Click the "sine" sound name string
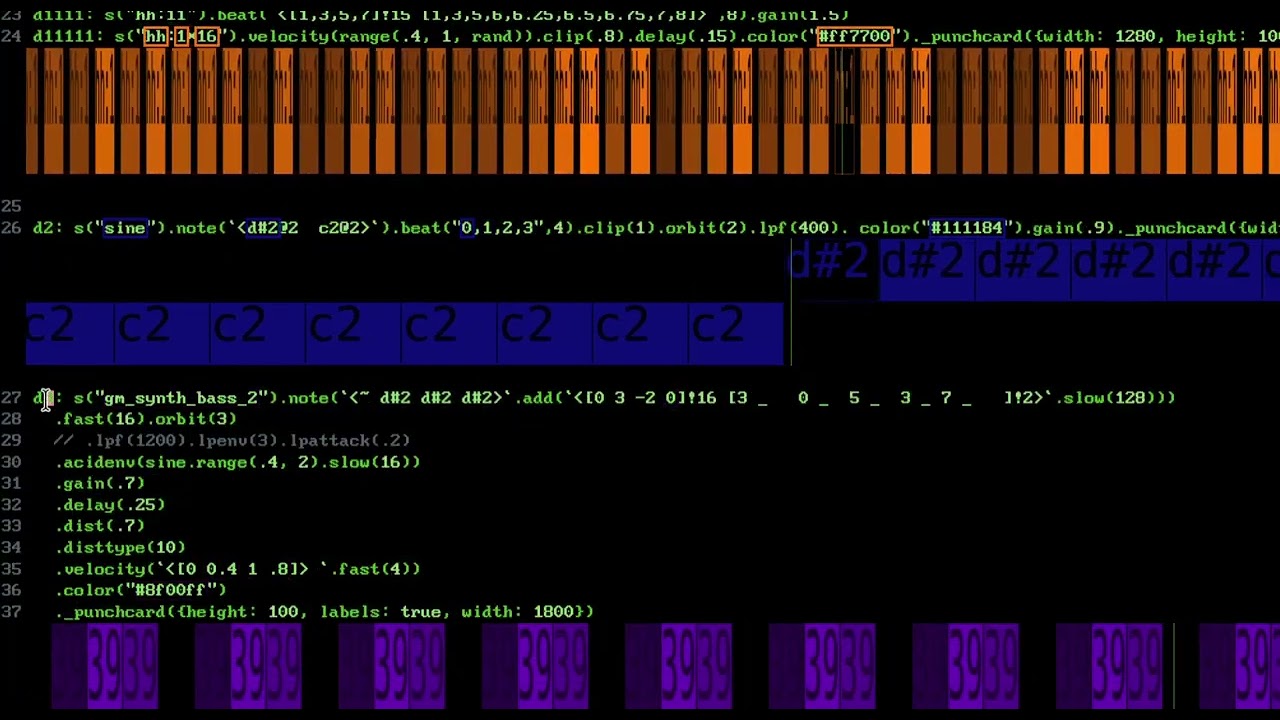This screenshot has width=1280, height=720. click(124, 228)
